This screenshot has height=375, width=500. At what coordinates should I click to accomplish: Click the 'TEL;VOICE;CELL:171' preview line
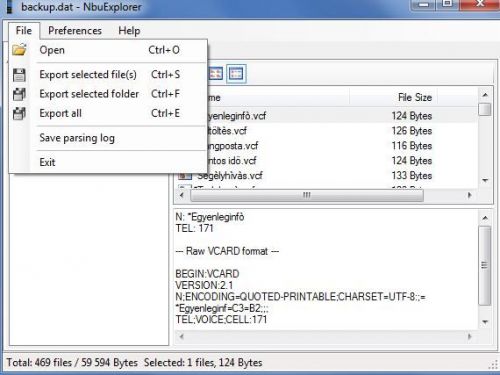[x=221, y=320]
